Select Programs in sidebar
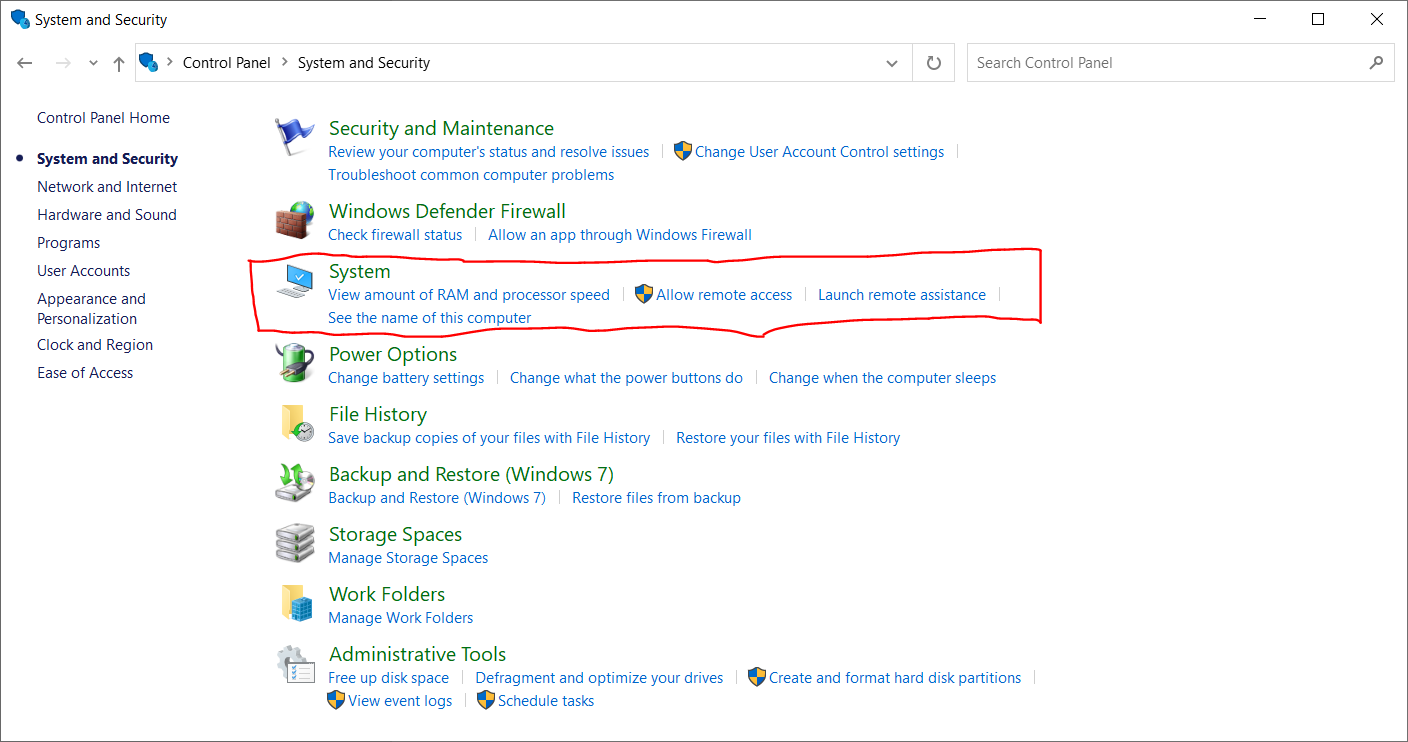The width and height of the screenshot is (1408, 742). point(69,243)
